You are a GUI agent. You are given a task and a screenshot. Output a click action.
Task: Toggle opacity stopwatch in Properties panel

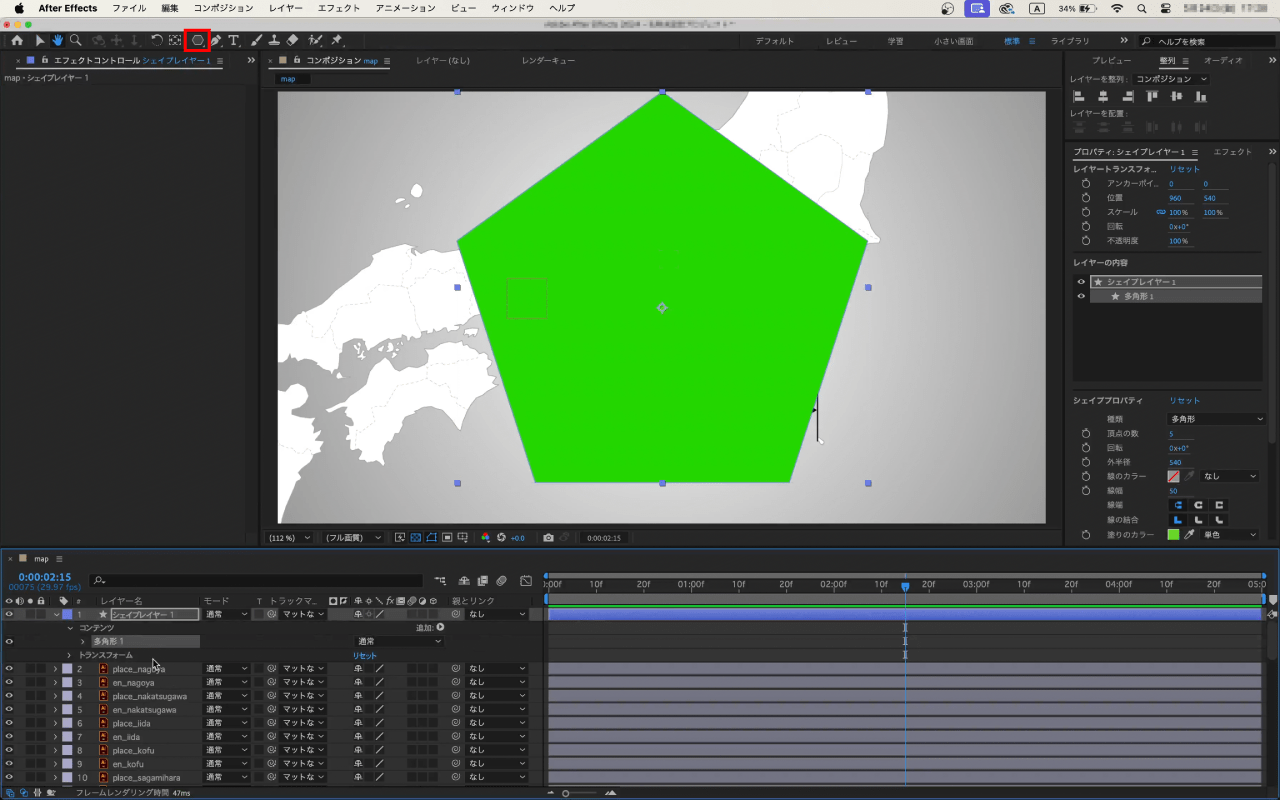tap(1086, 241)
